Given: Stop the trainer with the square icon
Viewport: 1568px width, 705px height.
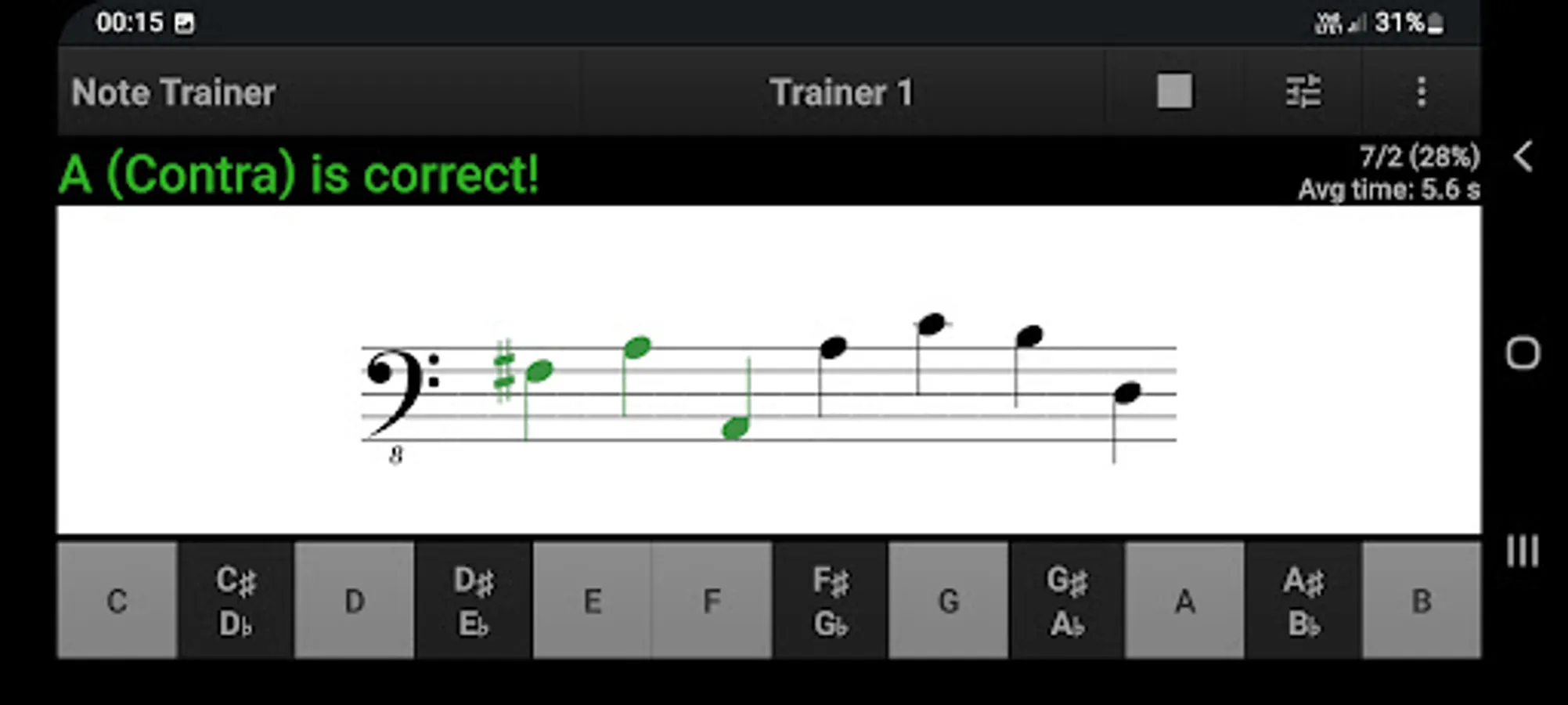Looking at the screenshot, I should click(1174, 92).
